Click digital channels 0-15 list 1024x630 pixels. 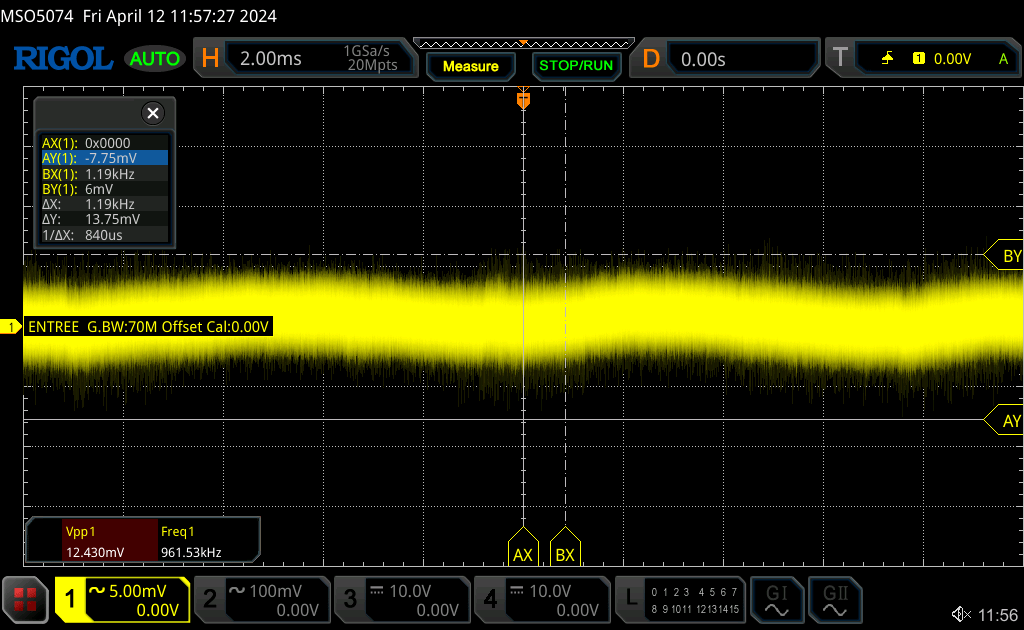click(x=695, y=600)
